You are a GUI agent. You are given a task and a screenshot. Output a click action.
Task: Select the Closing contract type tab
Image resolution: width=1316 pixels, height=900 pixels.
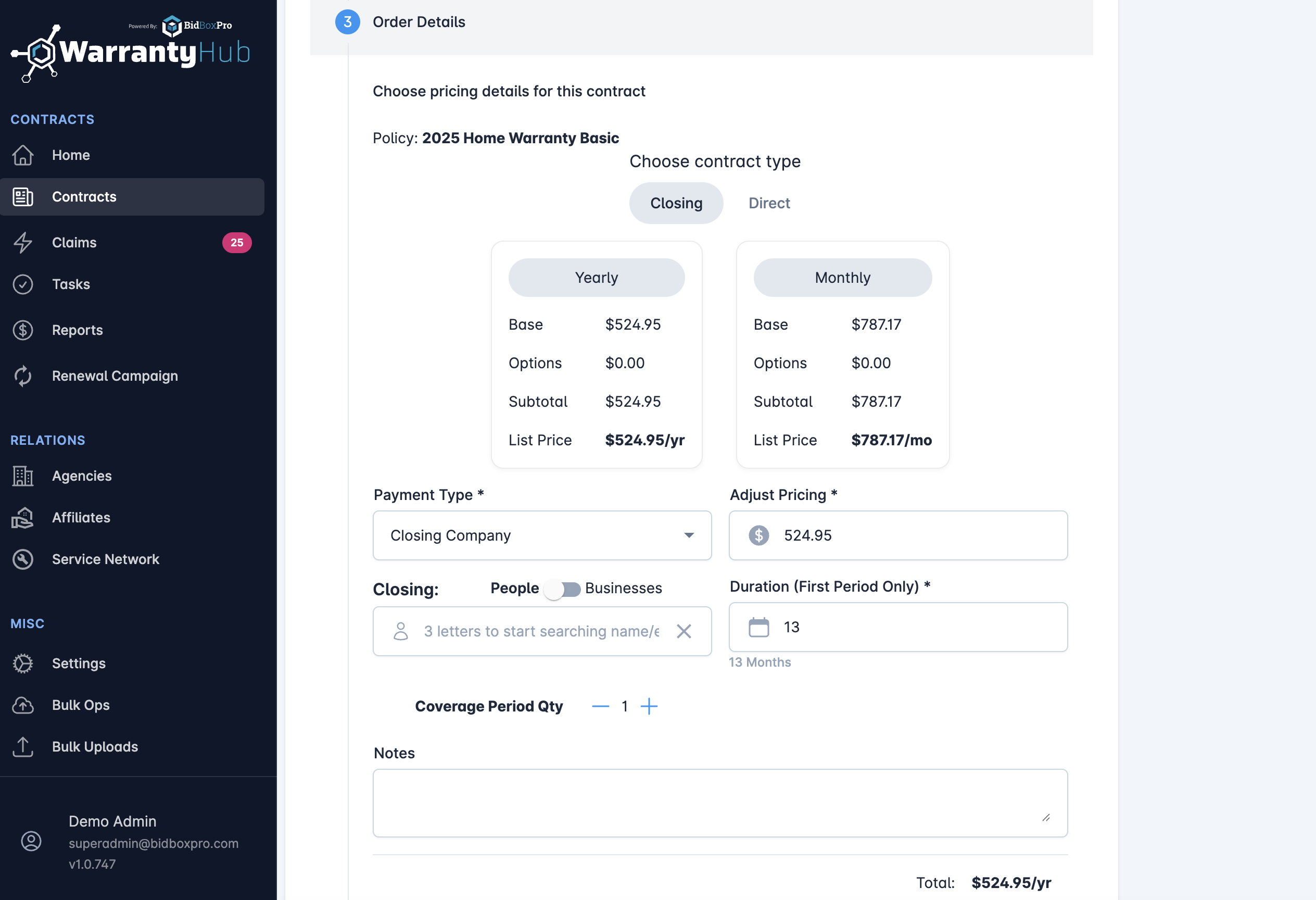pyautogui.click(x=676, y=203)
